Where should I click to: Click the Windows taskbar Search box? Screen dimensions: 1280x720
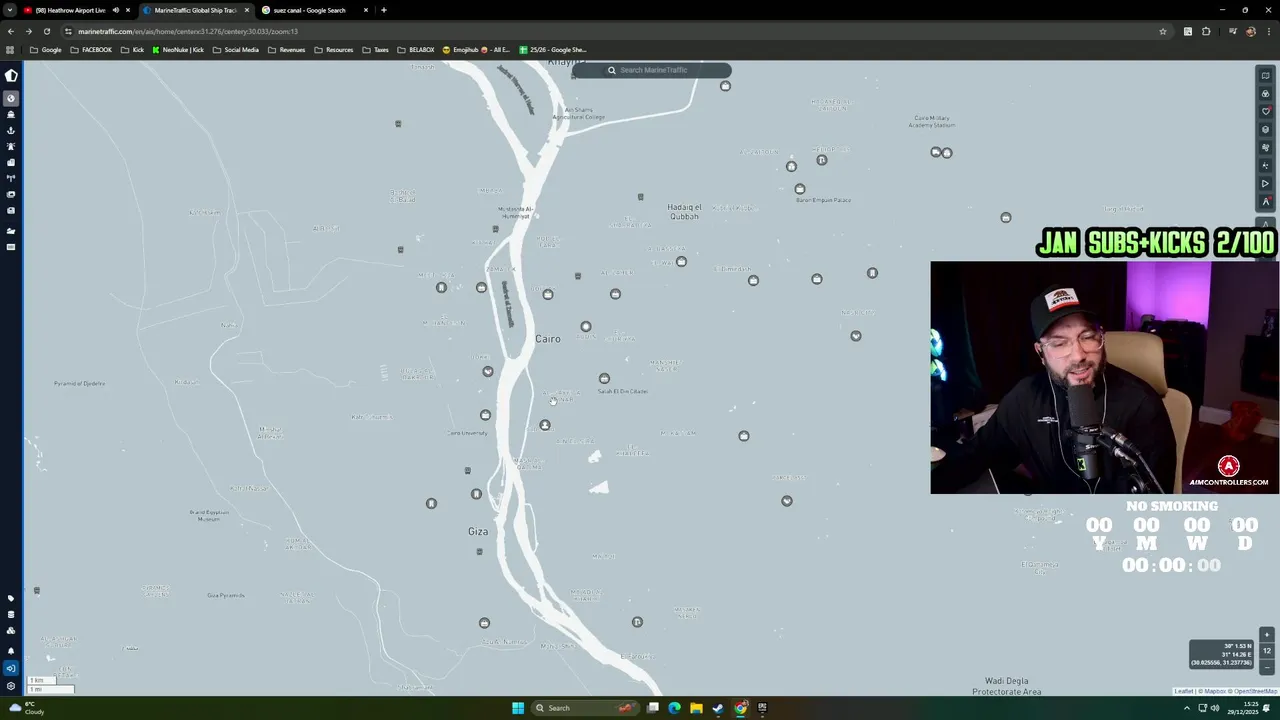pyautogui.click(x=585, y=708)
